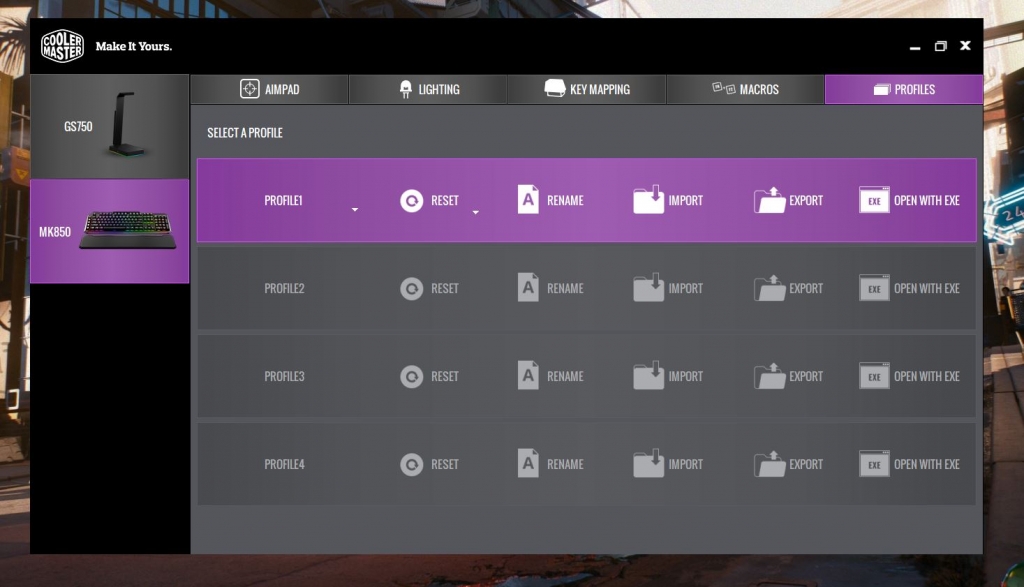Click the Cooler Master logo
This screenshot has width=1024, height=587.
[62, 46]
